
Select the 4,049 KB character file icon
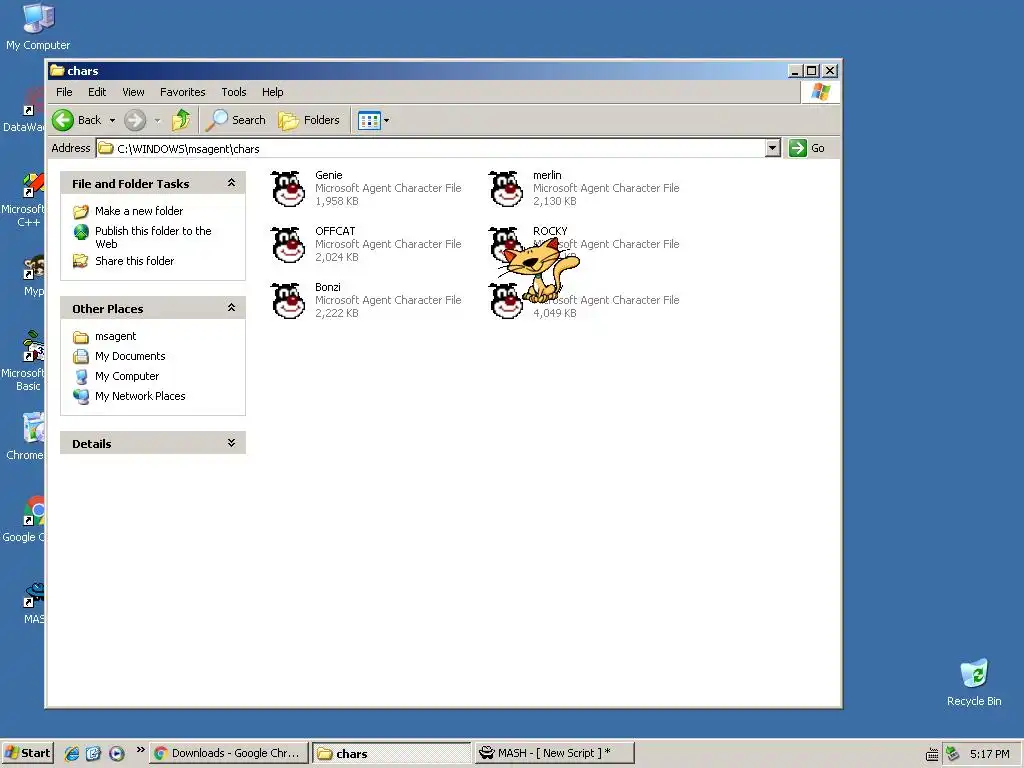coord(506,302)
